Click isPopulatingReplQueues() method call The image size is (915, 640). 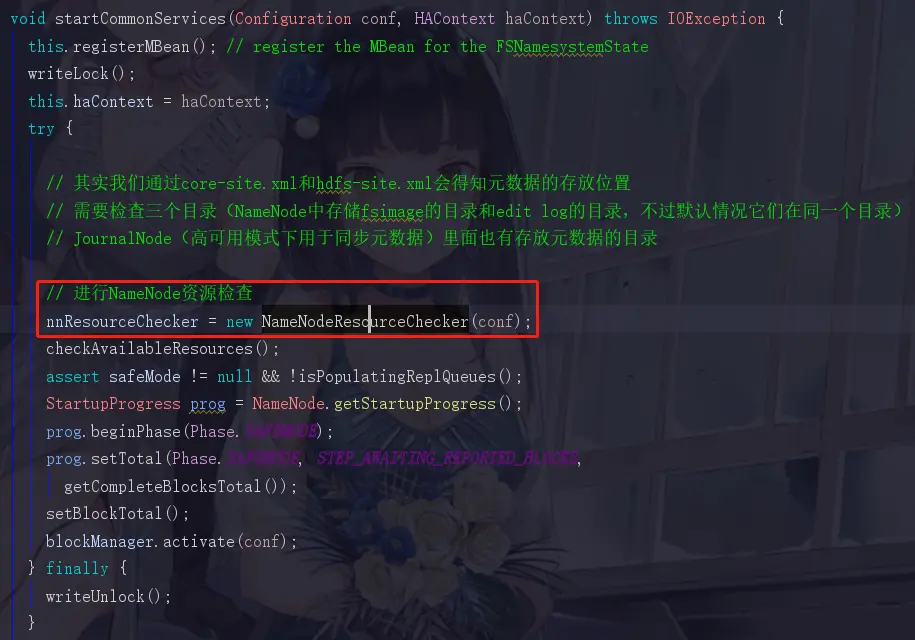405,376
